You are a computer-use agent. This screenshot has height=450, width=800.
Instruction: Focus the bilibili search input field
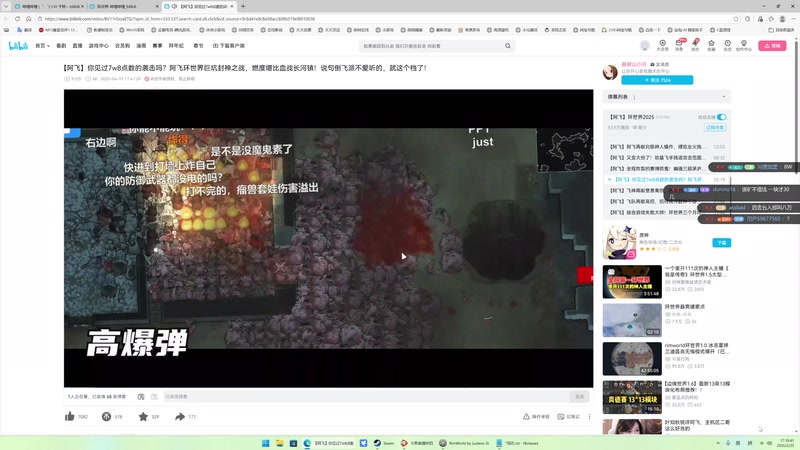tap(431, 46)
